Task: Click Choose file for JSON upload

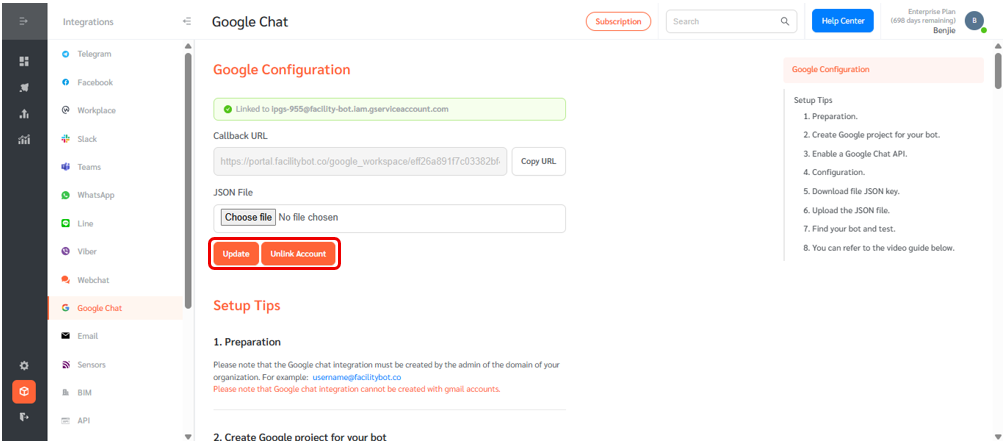Action: point(248,217)
